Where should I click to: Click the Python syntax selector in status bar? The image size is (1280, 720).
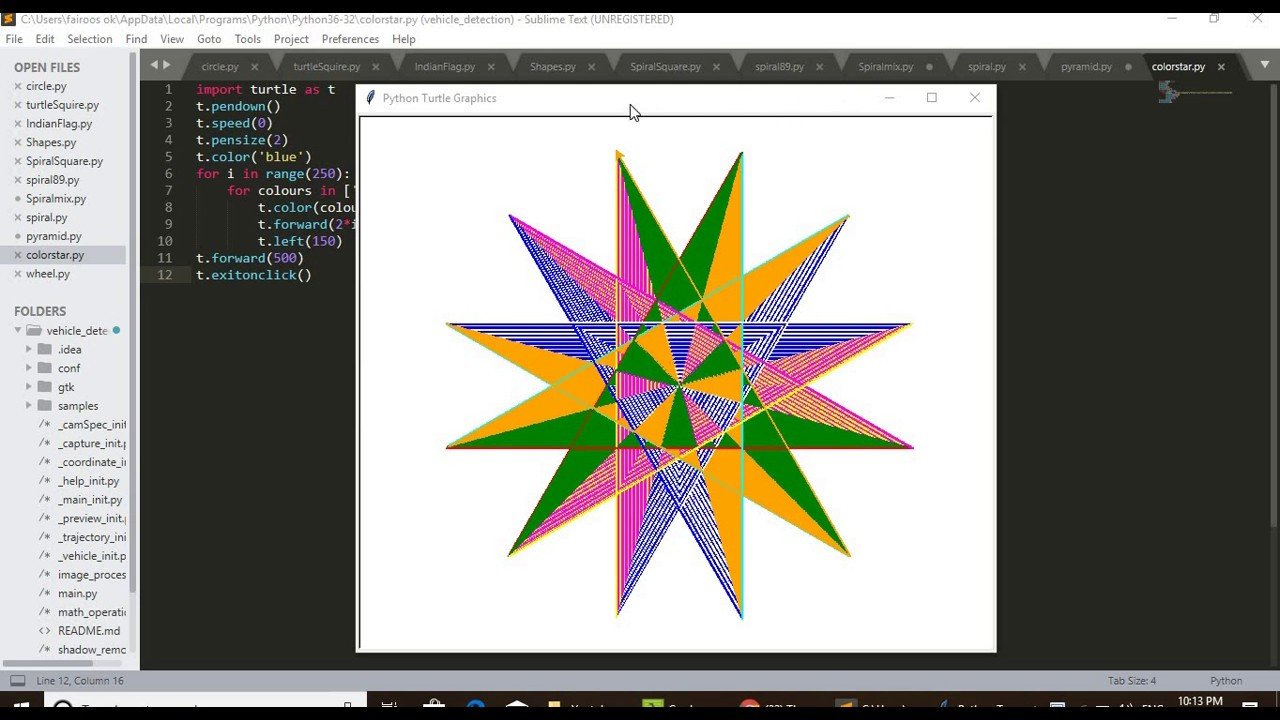1226,681
